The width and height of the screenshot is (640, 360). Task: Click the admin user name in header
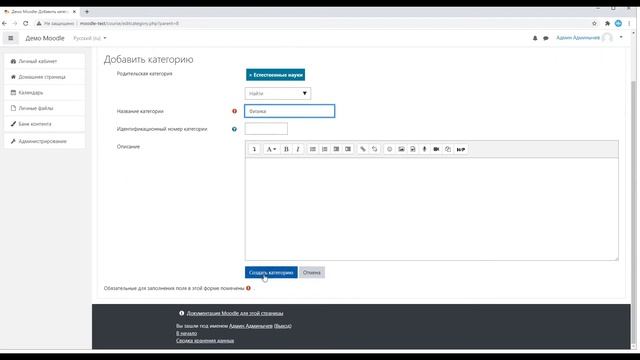pyautogui.click(x=578, y=38)
